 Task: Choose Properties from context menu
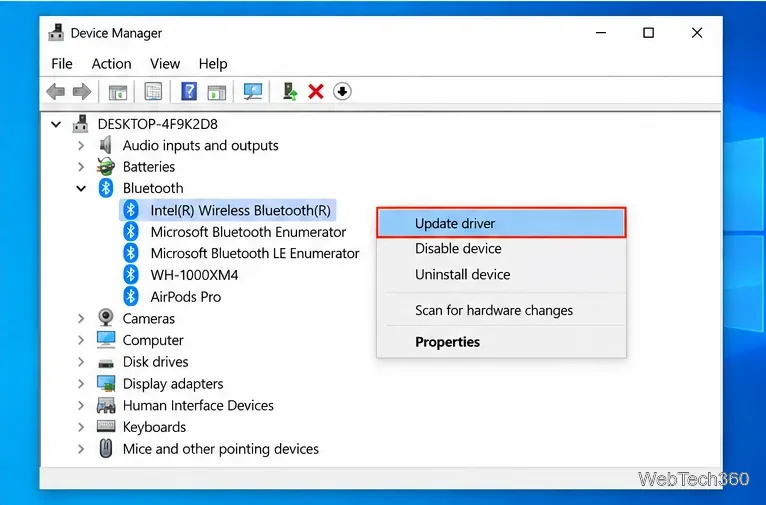501,342
